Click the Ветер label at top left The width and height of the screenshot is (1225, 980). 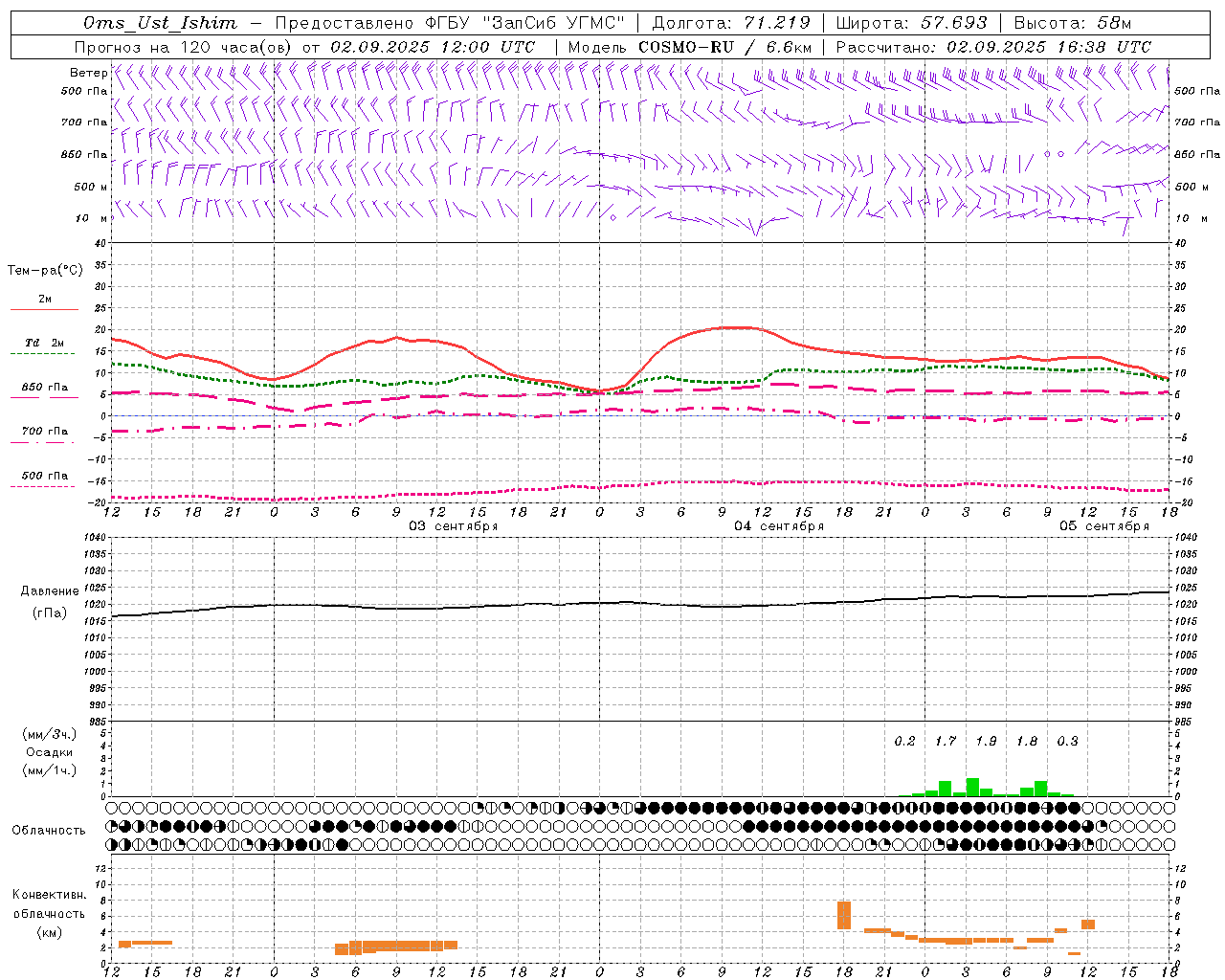[88, 73]
